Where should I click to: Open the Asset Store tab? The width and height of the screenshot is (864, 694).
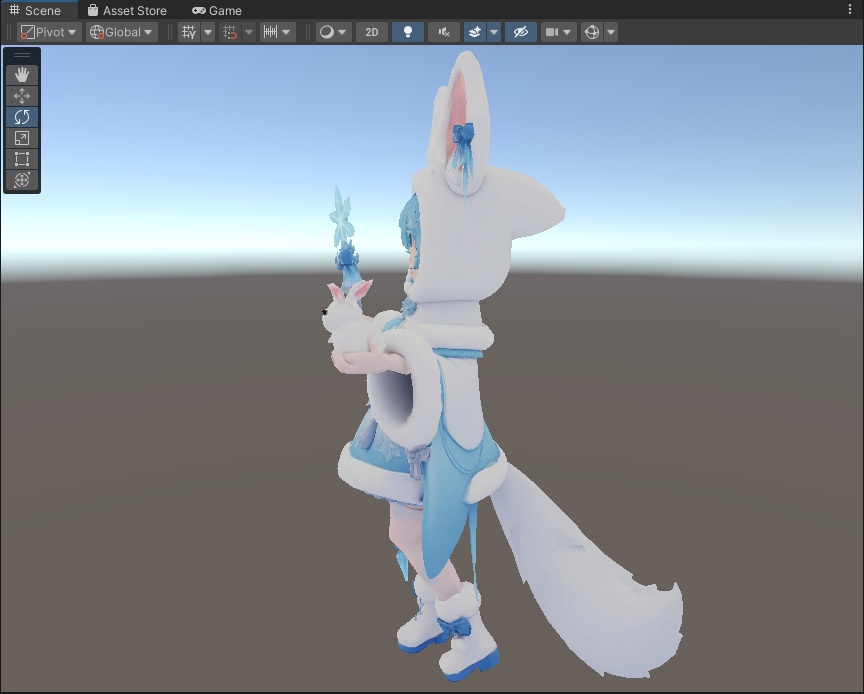tap(128, 10)
